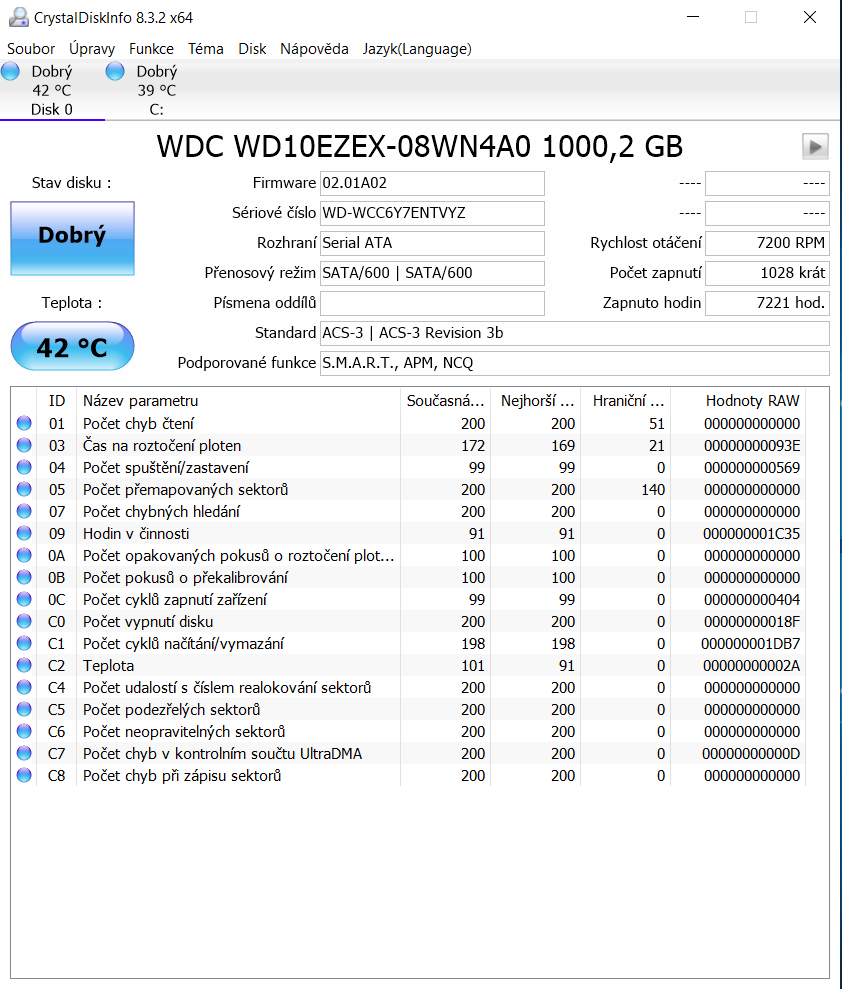The width and height of the screenshot is (842, 989).
Task: Click RAW value 00000000093E
Action: pyautogui.click(x=752, y=445)
